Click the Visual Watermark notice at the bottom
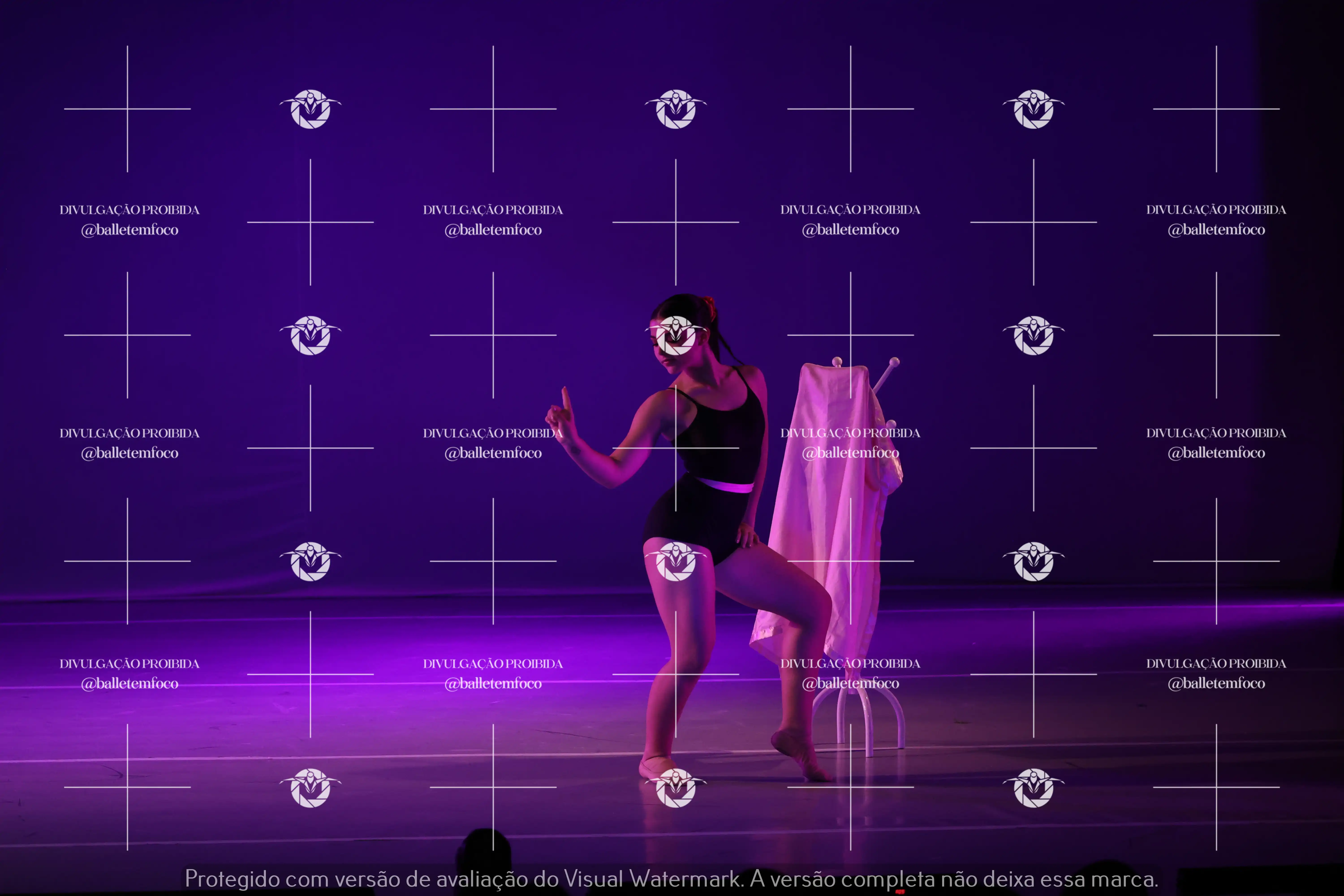Viewport: 1344px width, 896px height. tap(671, 879)
